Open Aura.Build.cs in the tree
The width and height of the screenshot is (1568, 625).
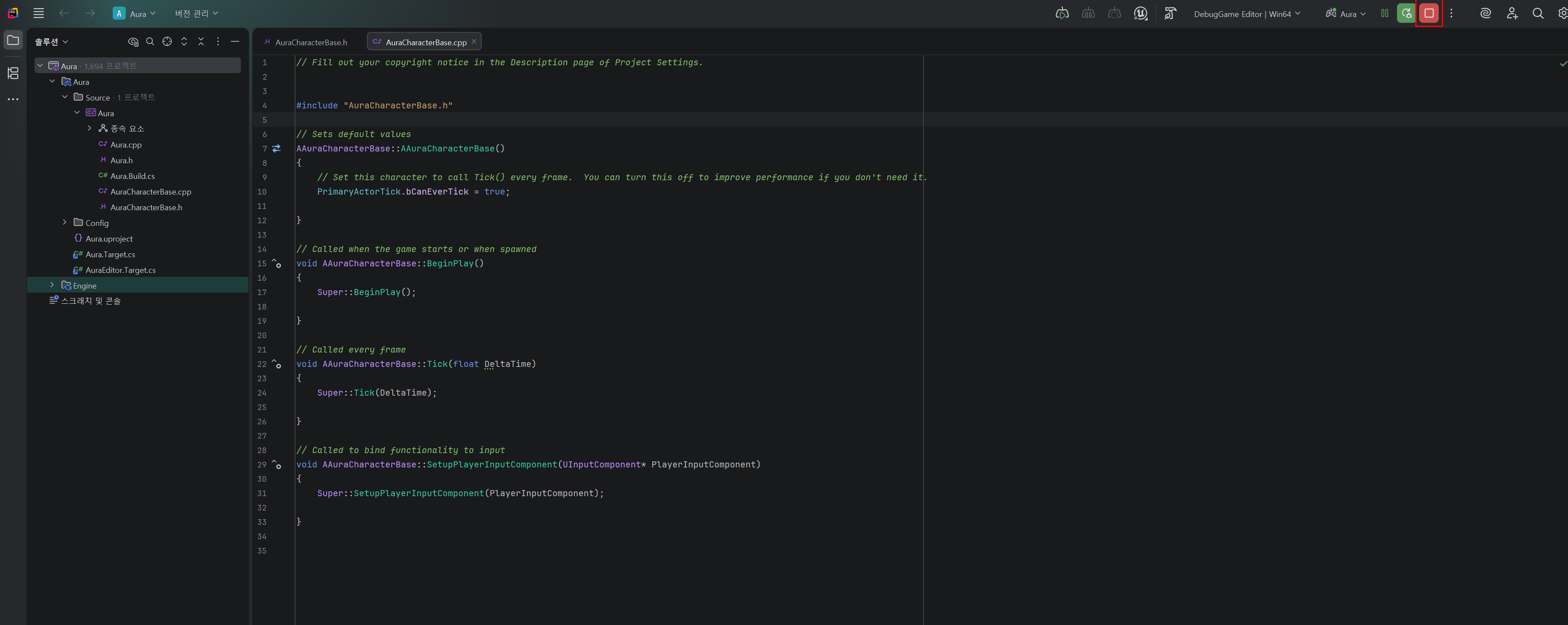tap(132, 176)
